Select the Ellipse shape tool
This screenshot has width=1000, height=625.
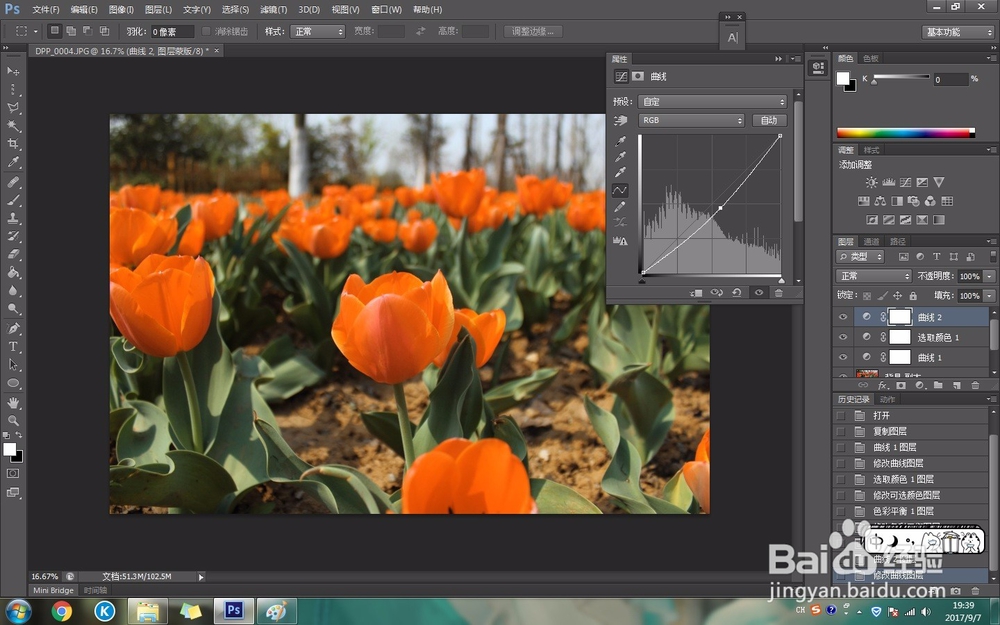pyautogui.click(x=13, y=383)
